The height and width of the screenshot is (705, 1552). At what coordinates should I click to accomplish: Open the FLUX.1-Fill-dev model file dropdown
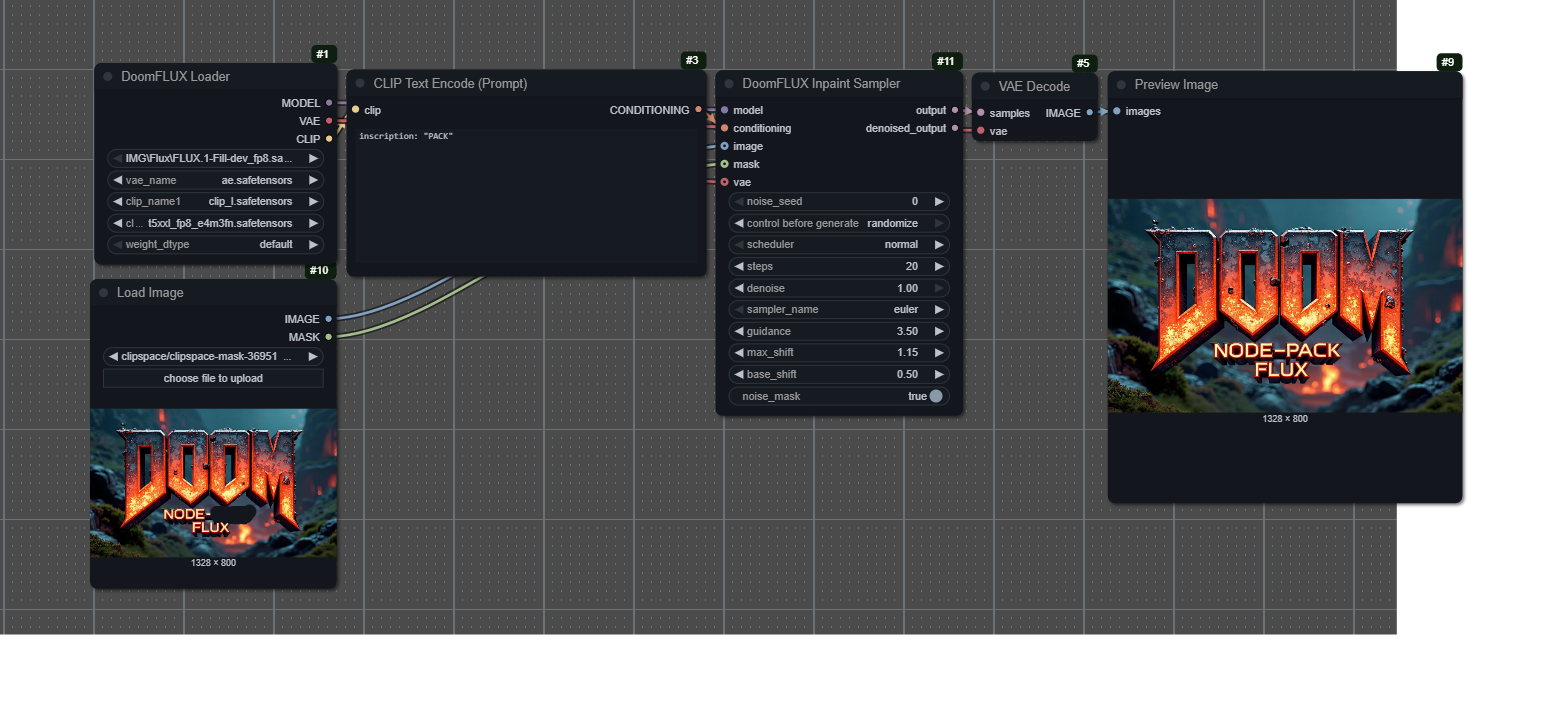point(214,158)
